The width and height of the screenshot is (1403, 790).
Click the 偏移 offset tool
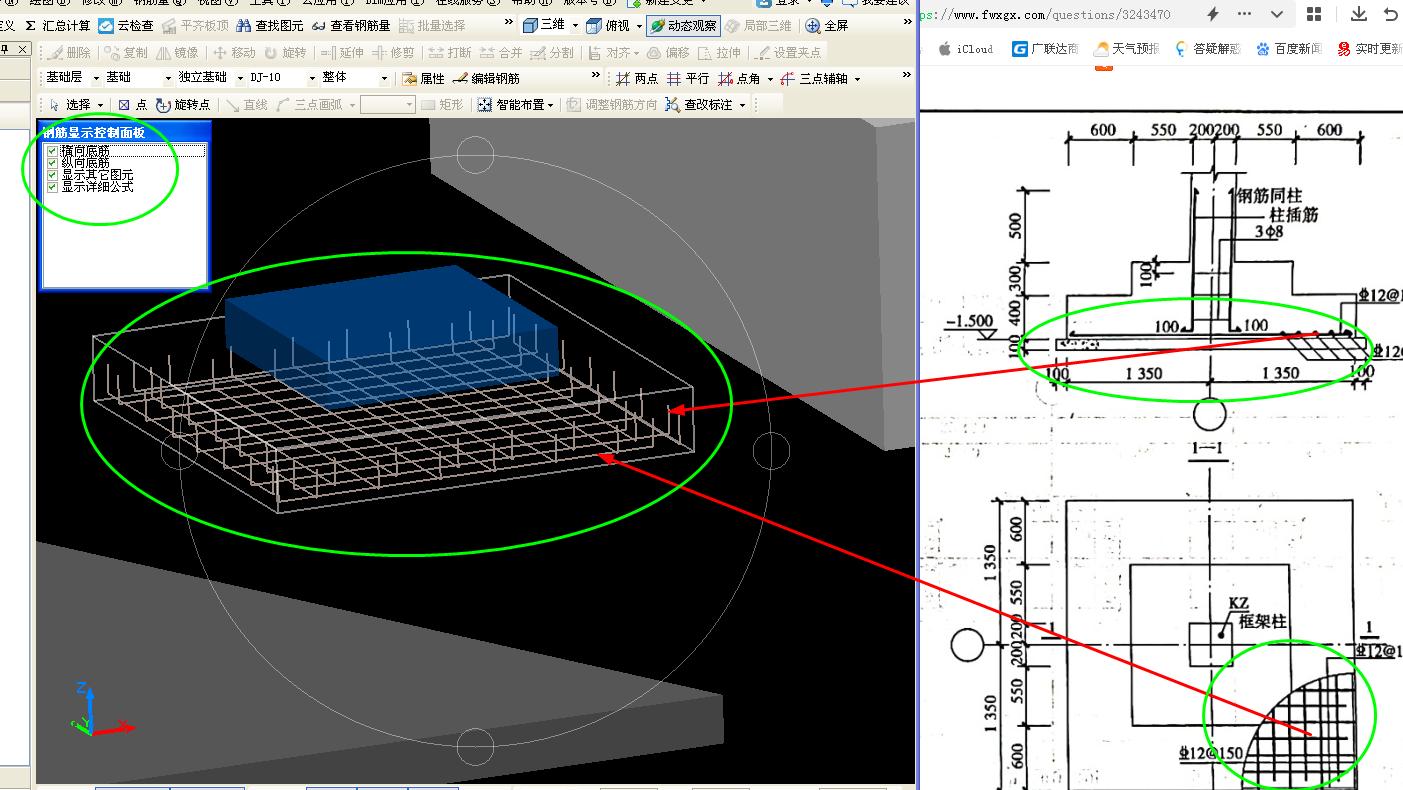668,52
